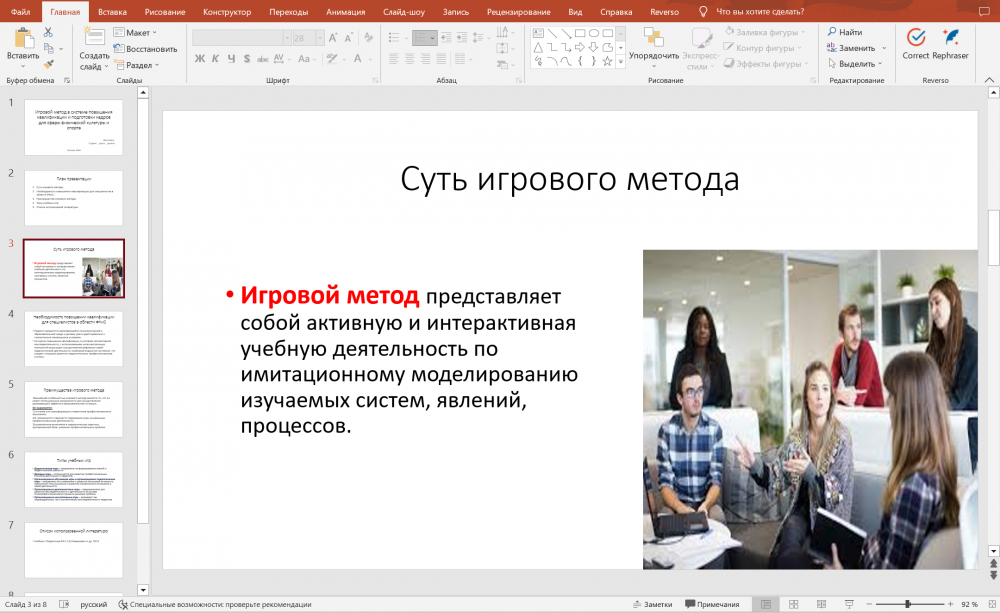1000x613 pixels.
Task: Pick the star shape in shapes gallery
Action: (x=606, y=61)
